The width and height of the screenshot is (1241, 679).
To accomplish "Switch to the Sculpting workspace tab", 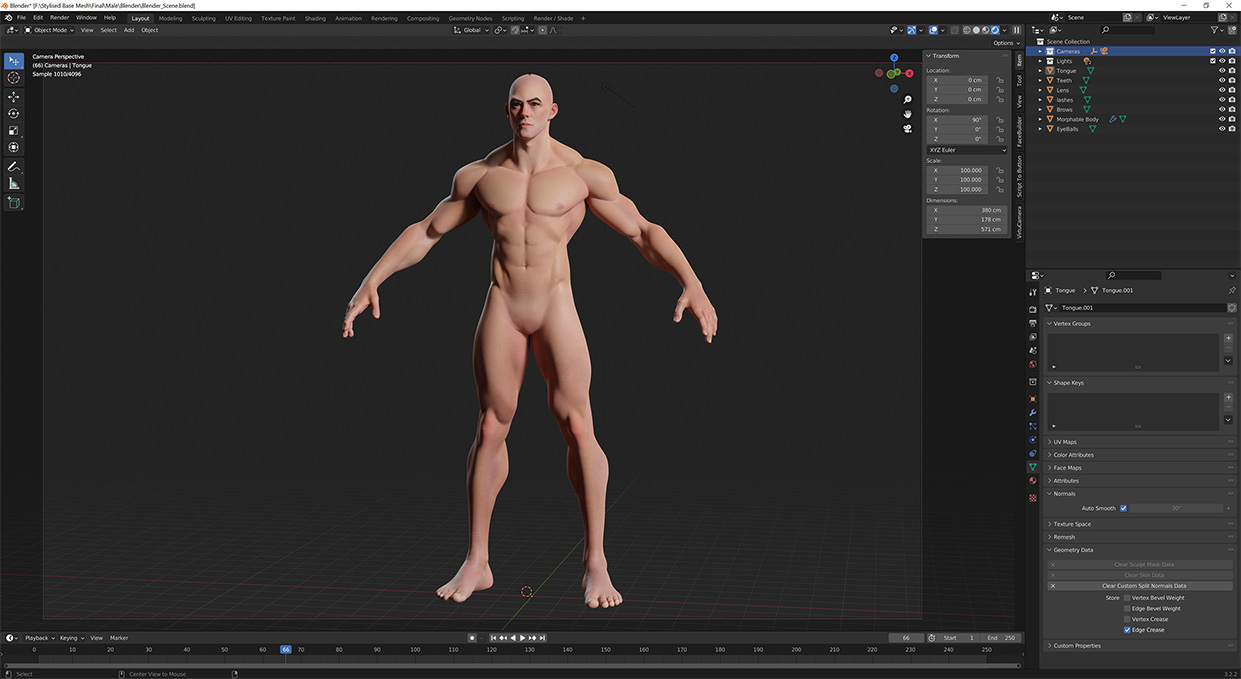I will [x=203, y=18].
